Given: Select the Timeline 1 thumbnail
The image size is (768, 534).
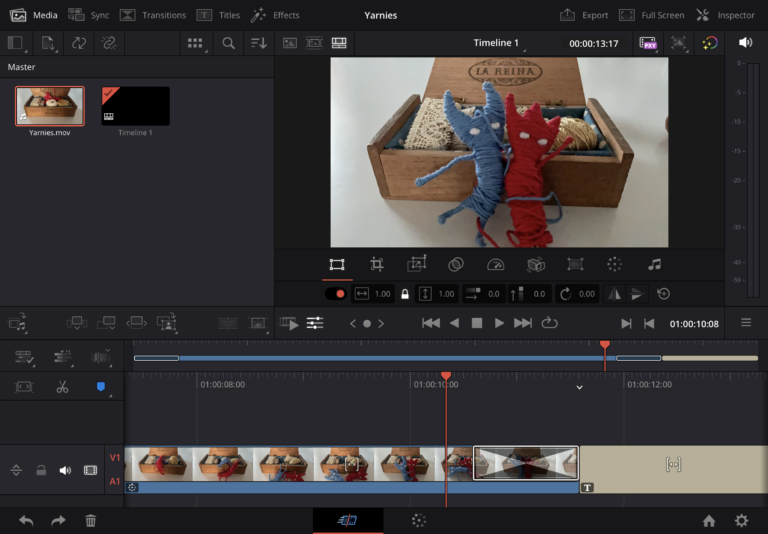Looking at the screenshot, I should [136, 106].
